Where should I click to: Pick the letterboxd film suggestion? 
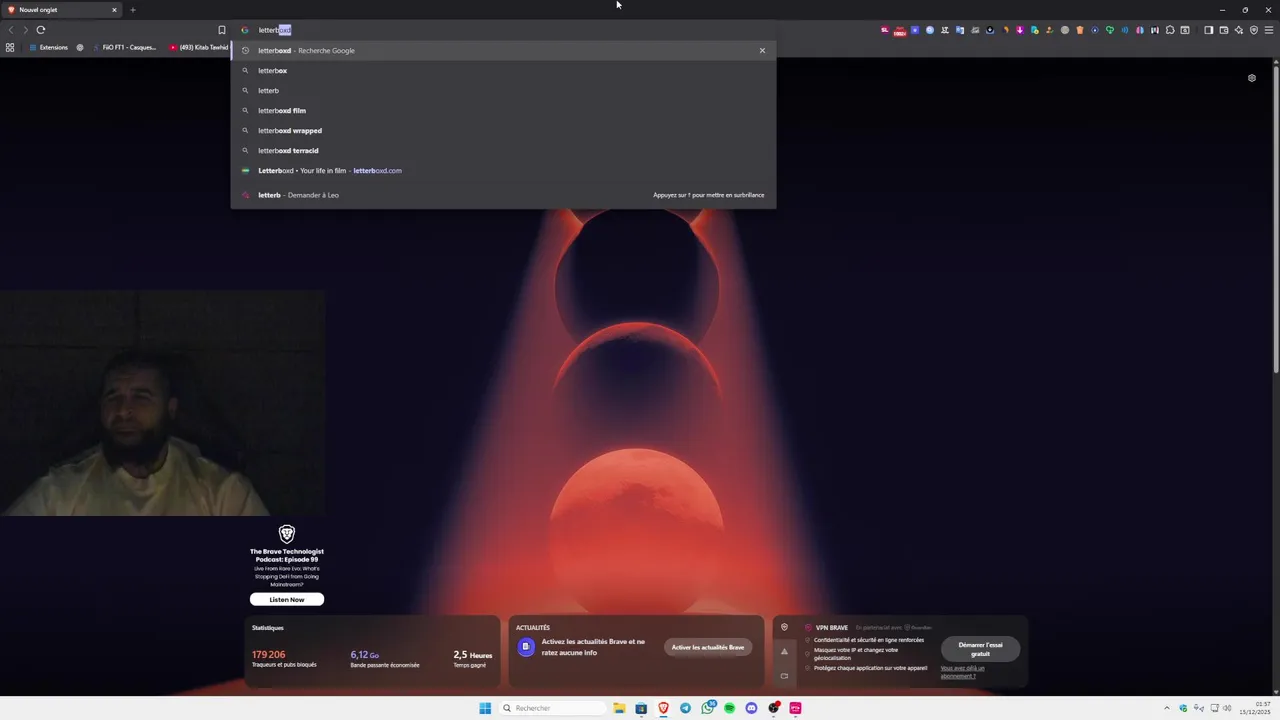pos(503,110)
